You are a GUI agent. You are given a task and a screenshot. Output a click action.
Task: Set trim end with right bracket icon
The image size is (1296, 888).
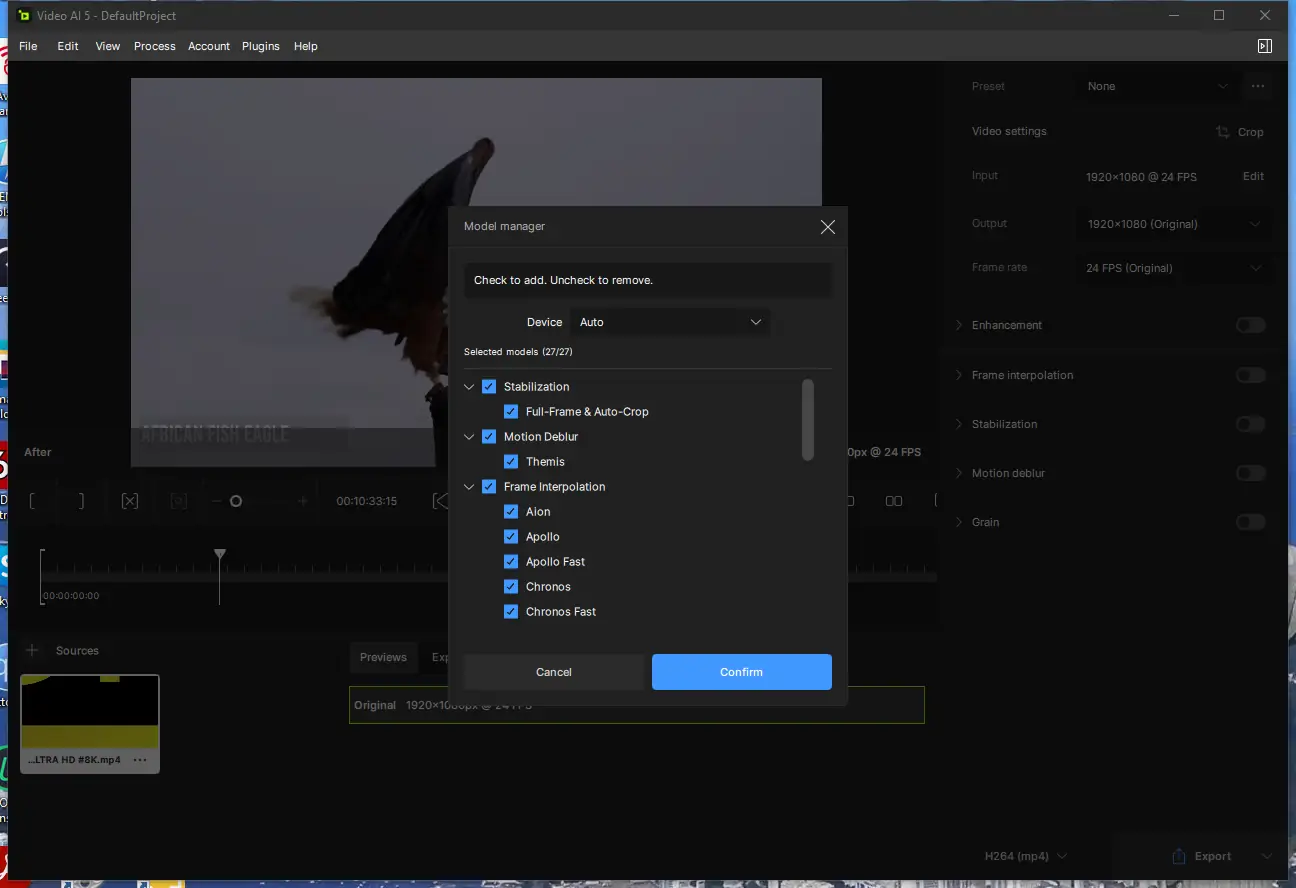(x=81, y=501)
